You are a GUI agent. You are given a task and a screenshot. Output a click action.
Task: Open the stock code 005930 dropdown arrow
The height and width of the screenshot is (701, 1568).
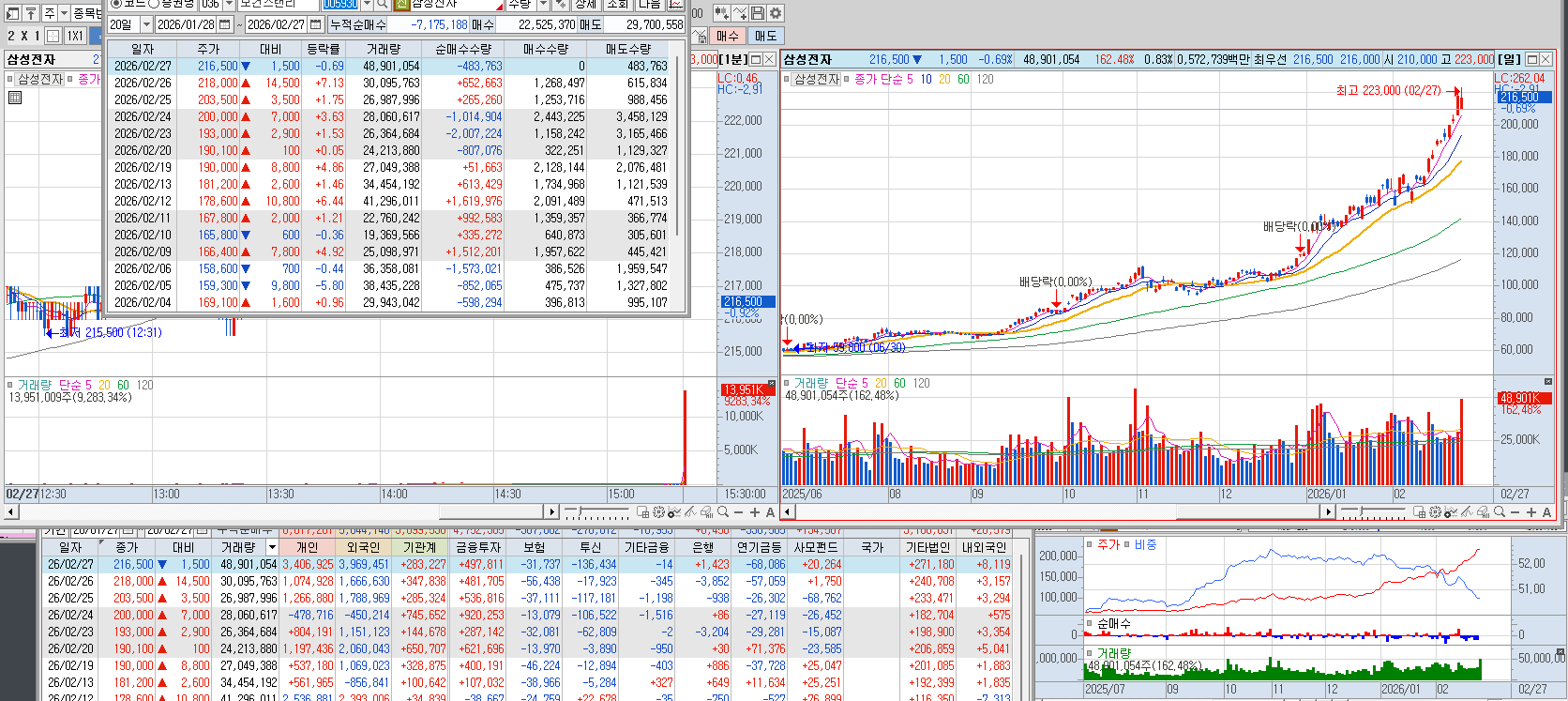[367, 5]
